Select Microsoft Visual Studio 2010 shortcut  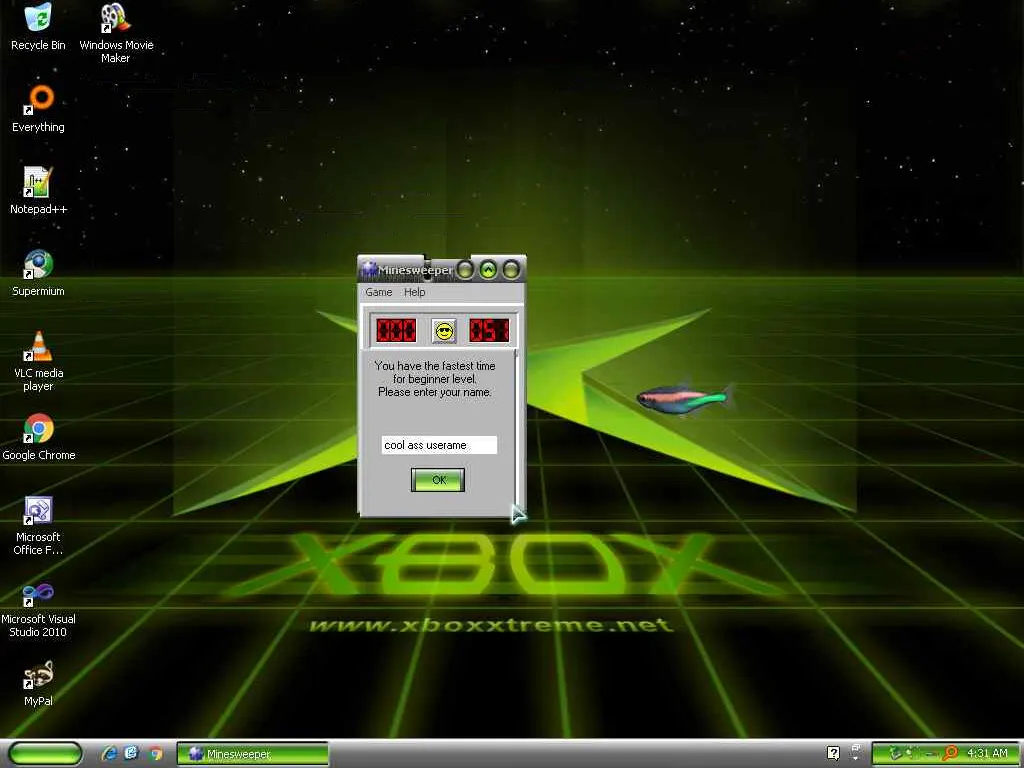tap(39, 611)
